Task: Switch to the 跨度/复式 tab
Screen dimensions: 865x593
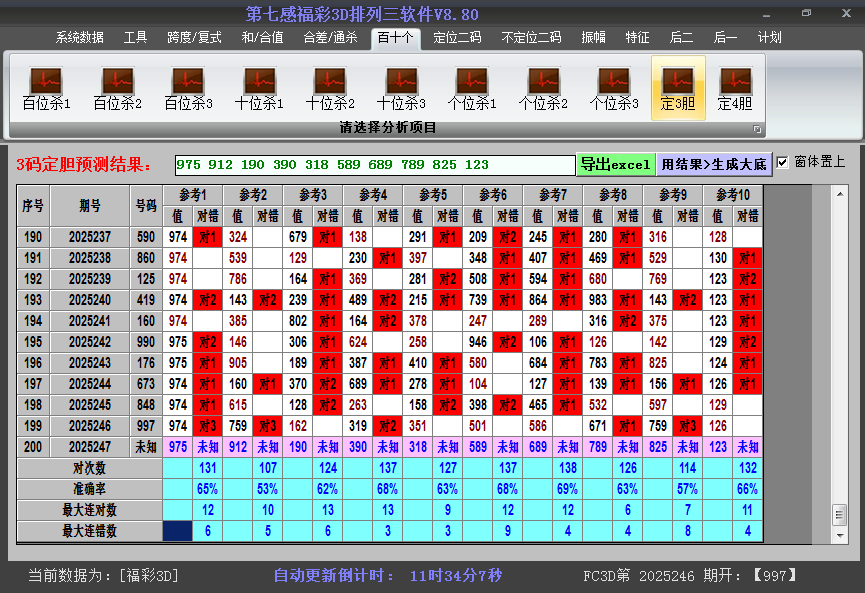Action: [194, 38]
